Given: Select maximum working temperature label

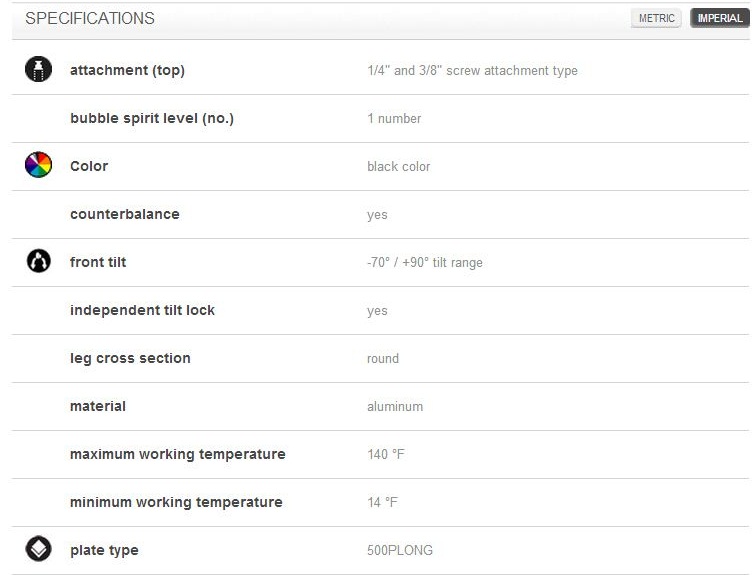Looking at the screenshot, I should tap(177, 455).
